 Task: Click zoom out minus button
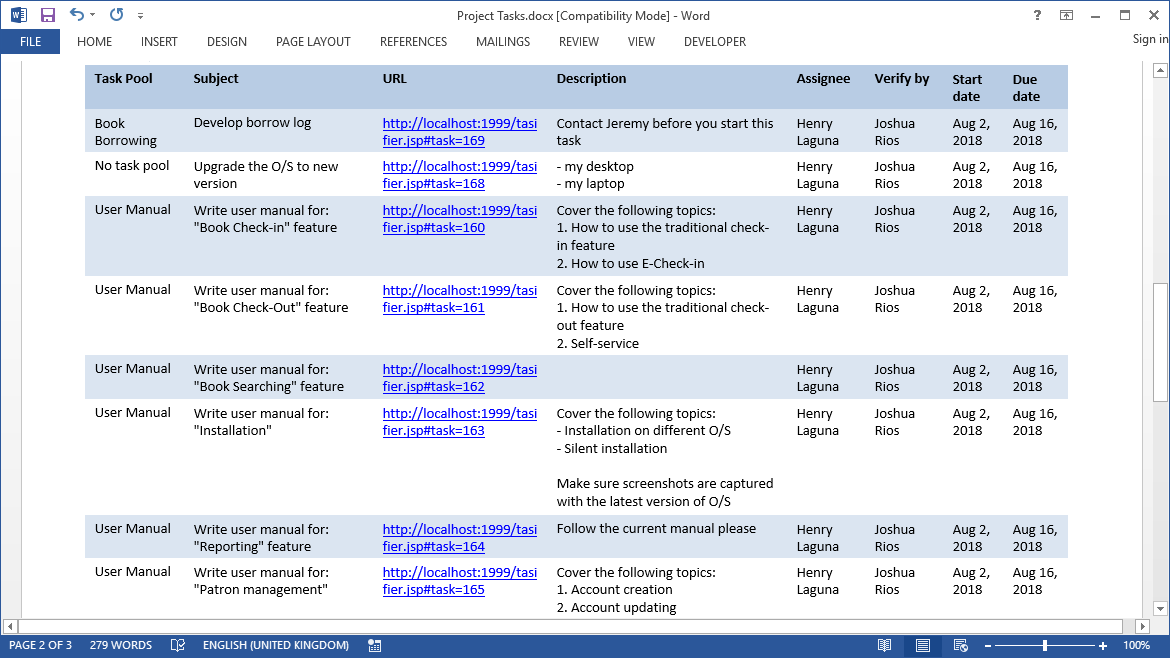pos(987,646)
